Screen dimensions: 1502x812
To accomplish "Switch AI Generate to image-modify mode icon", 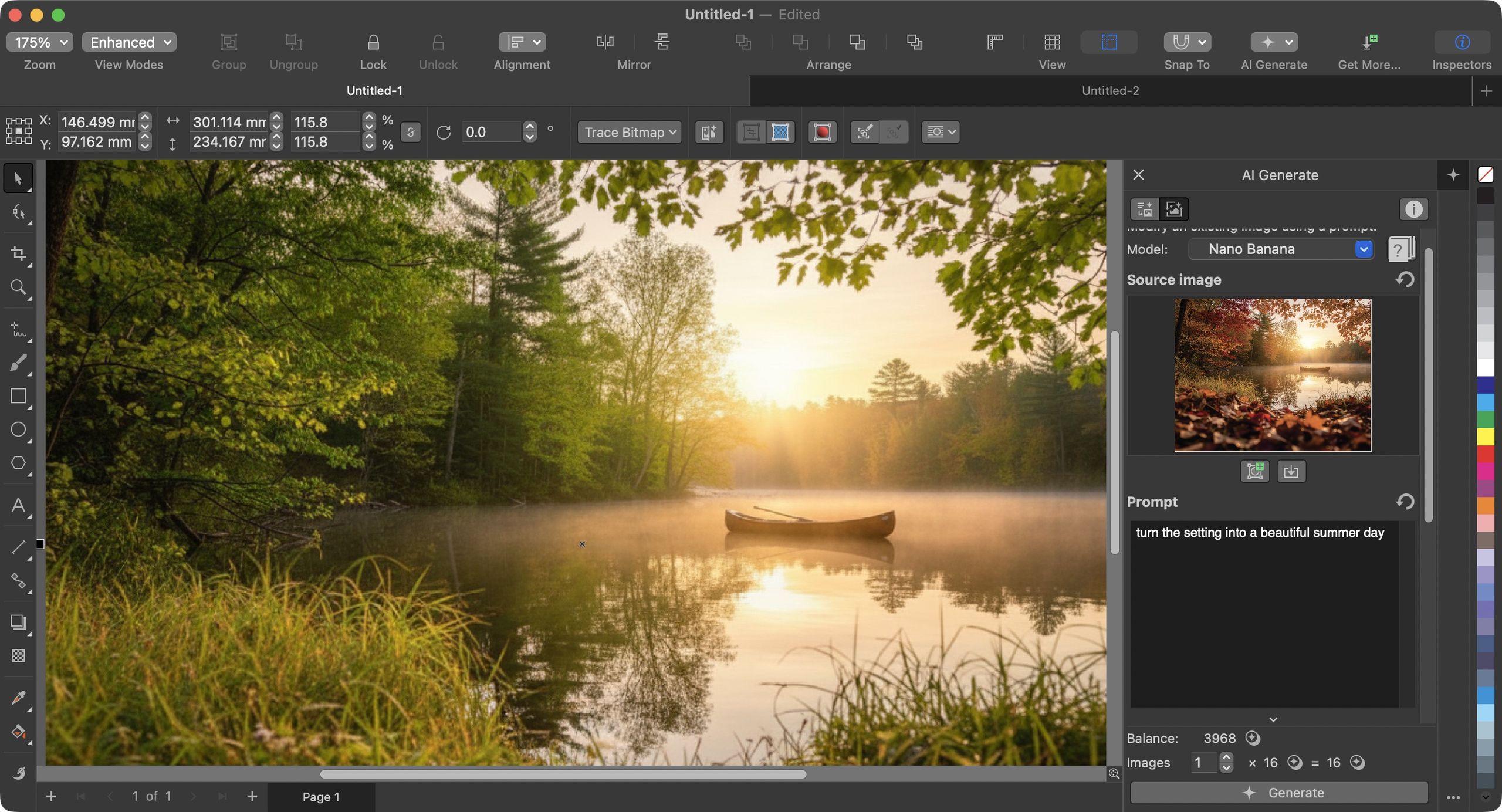I will pyautogui.click(x=1173, y=209).
